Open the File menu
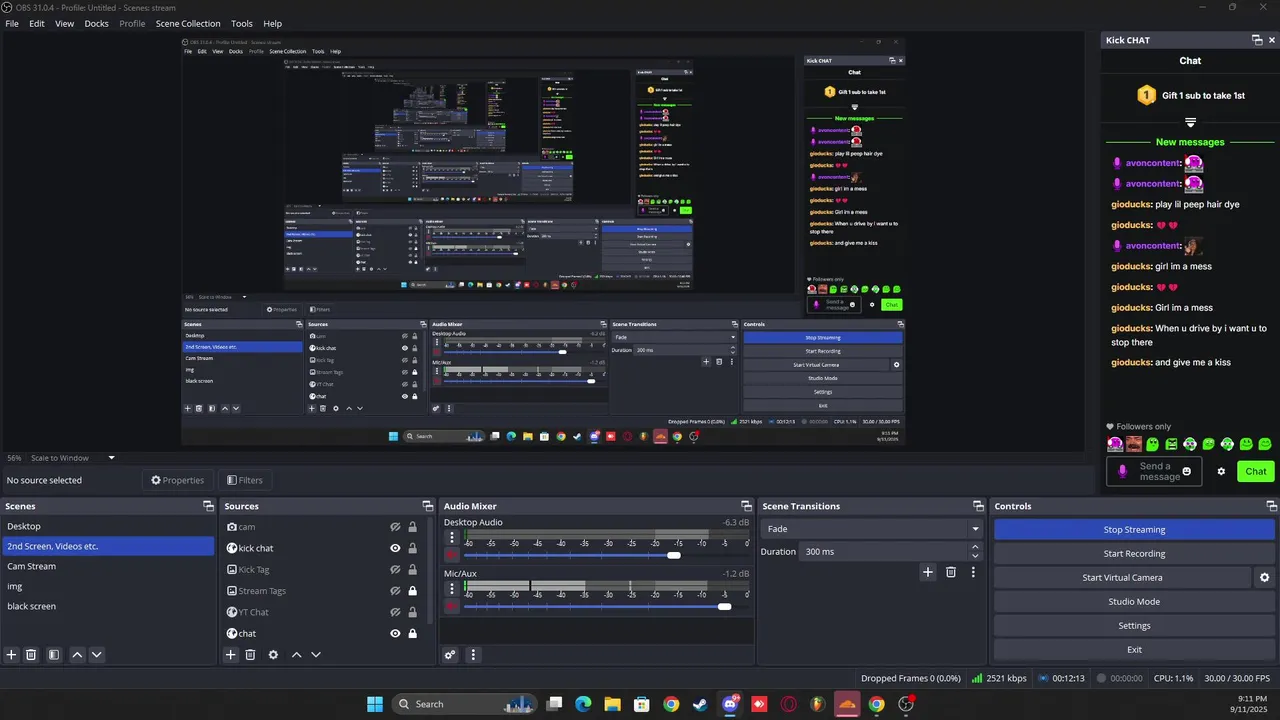 pyautogui.click(x=12, y=23)
